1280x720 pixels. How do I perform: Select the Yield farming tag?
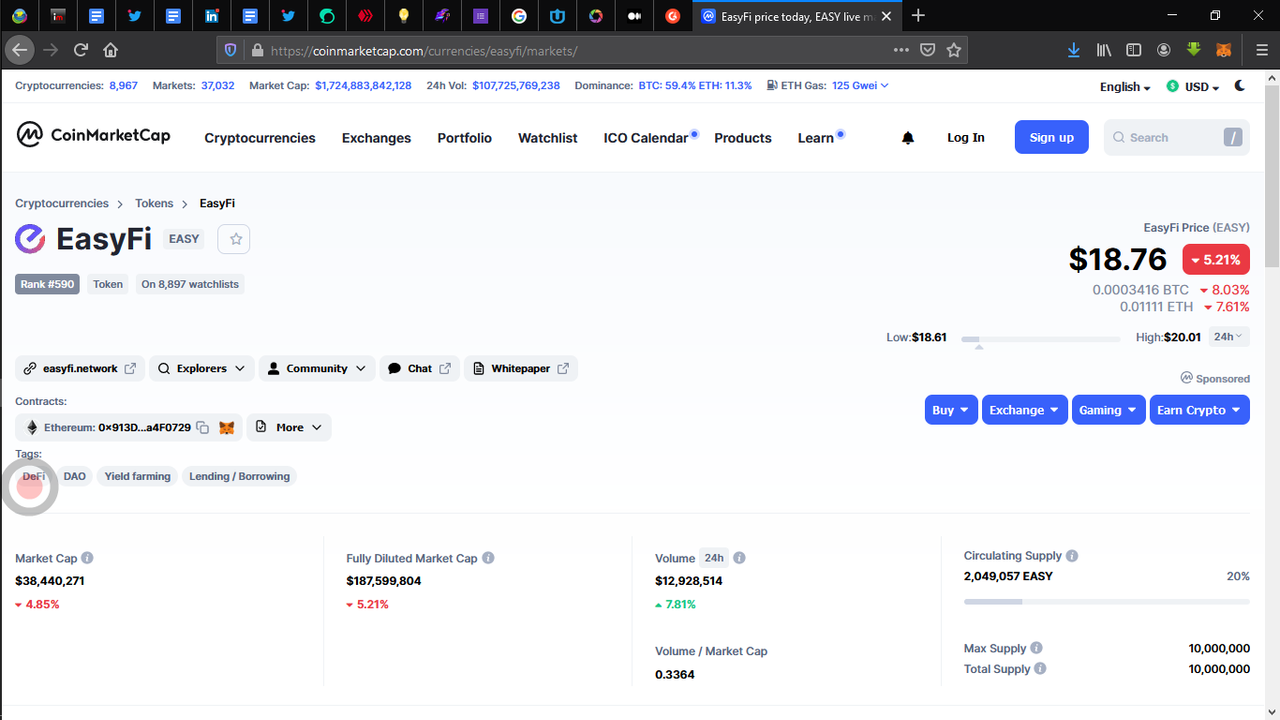click(x=138, y=477)
